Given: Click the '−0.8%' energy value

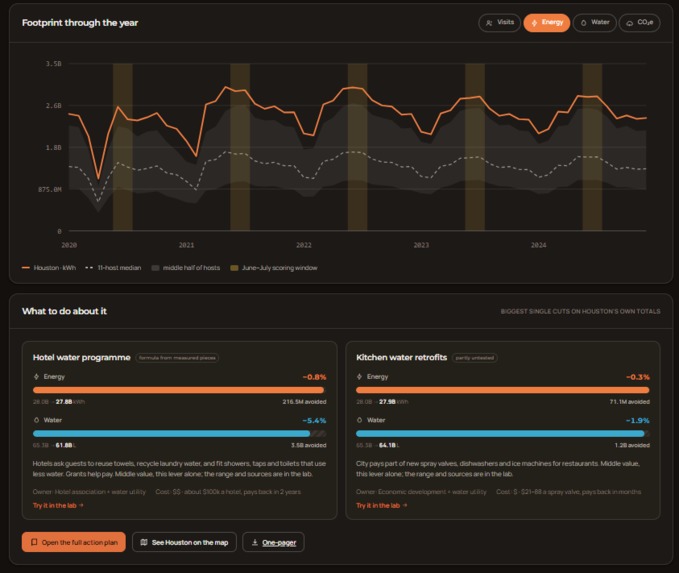Looking at the screenshot, I should coord(314,377).
